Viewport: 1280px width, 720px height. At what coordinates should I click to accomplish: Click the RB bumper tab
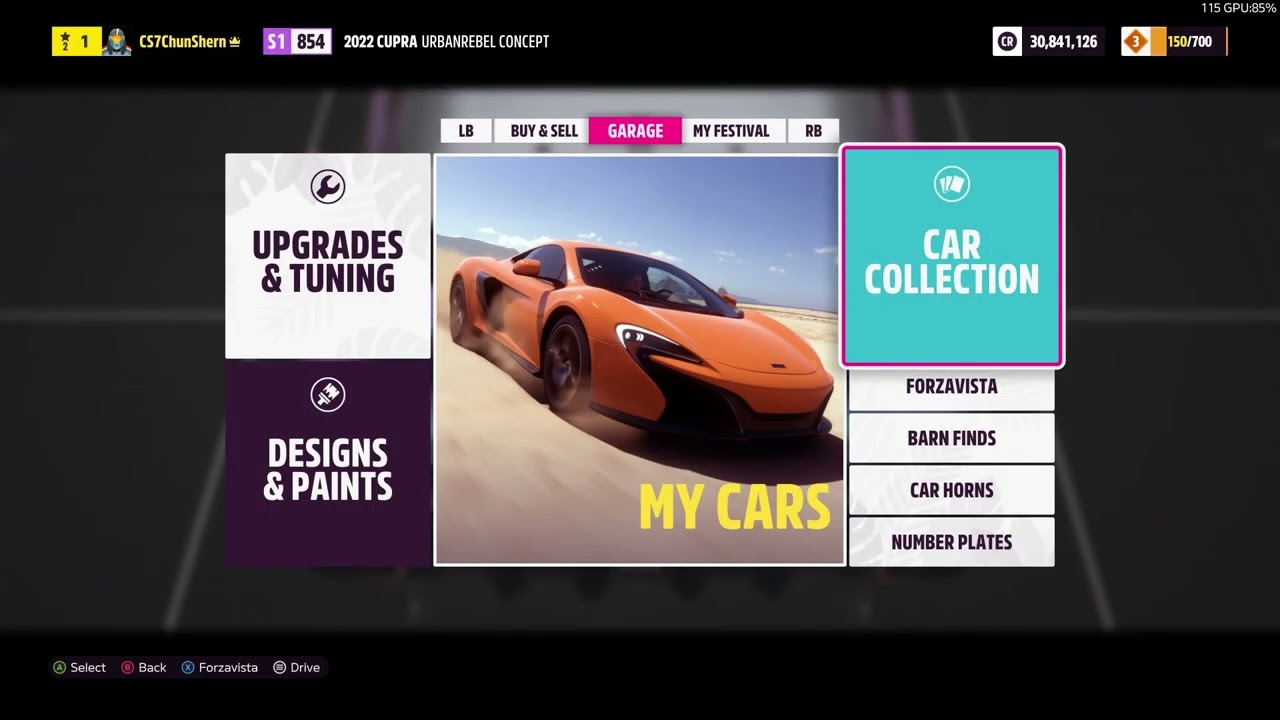pos(813,131)
